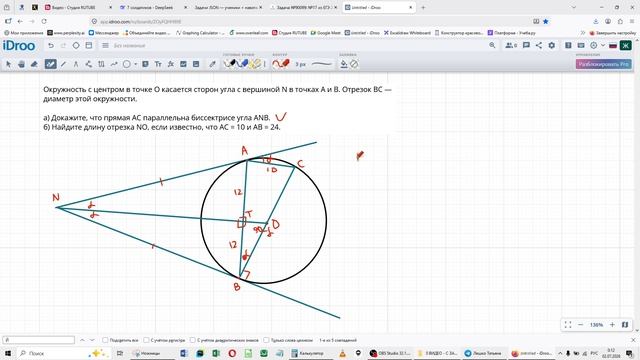Open the hamburger board menu
This screenshot has height=360, width=640.
click(105, 45)
